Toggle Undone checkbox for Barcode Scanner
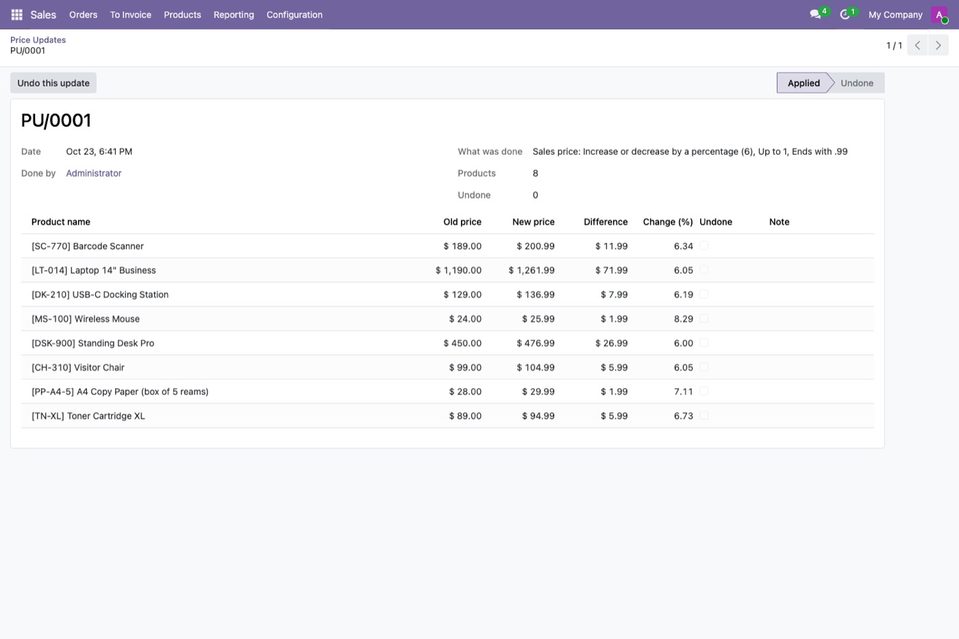This screenshot has height=639, width=959. coord(704,246)
